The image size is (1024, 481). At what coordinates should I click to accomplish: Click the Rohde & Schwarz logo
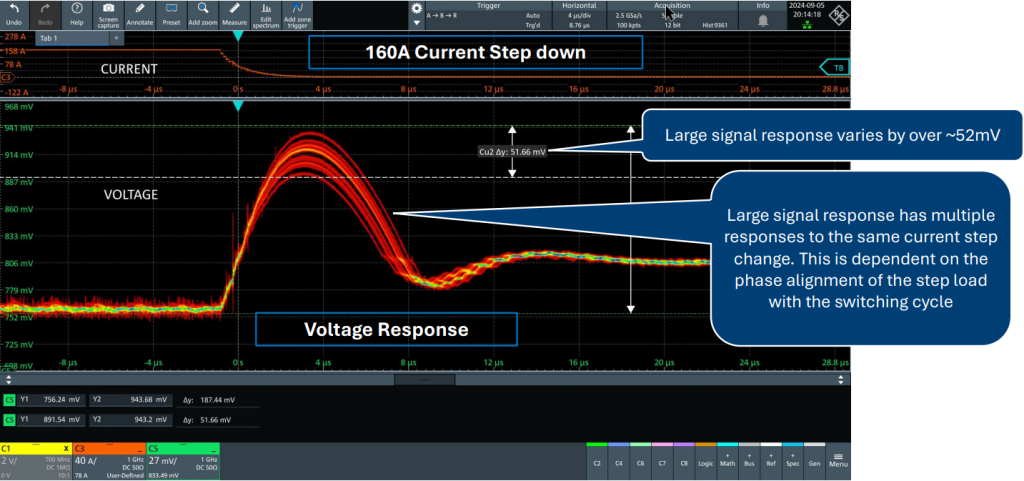click(837, 16)
